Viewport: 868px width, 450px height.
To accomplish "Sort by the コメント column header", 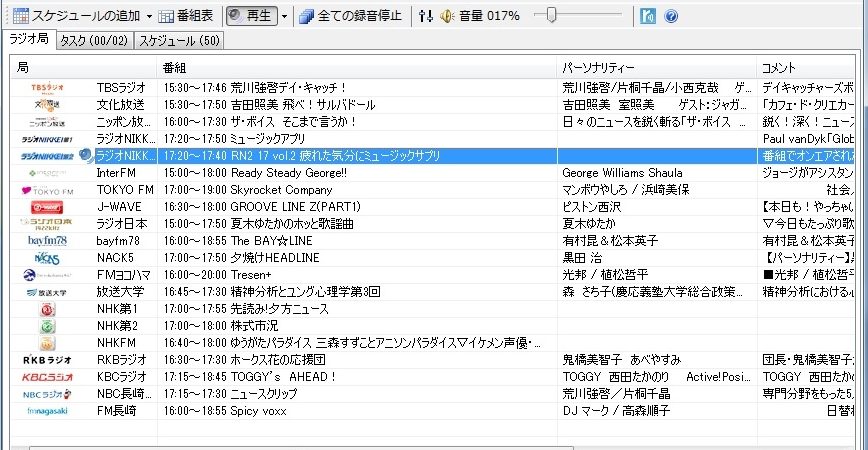I will pos(805,68).
